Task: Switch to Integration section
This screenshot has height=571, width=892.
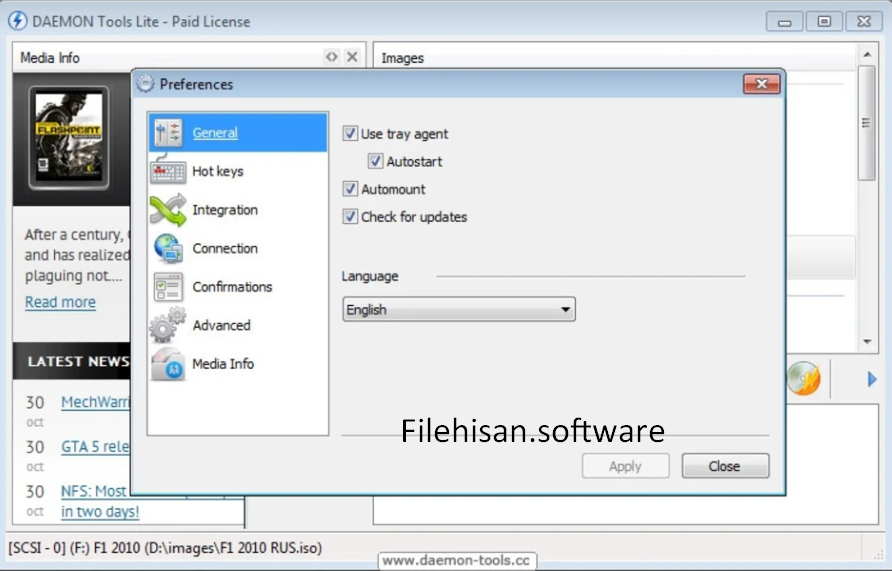Action: click(225, 210)
